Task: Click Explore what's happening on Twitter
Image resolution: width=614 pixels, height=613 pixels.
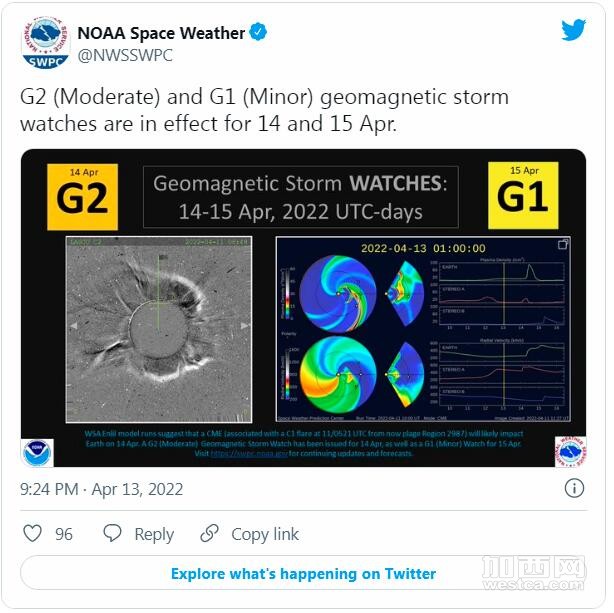Action: [303, 573]
